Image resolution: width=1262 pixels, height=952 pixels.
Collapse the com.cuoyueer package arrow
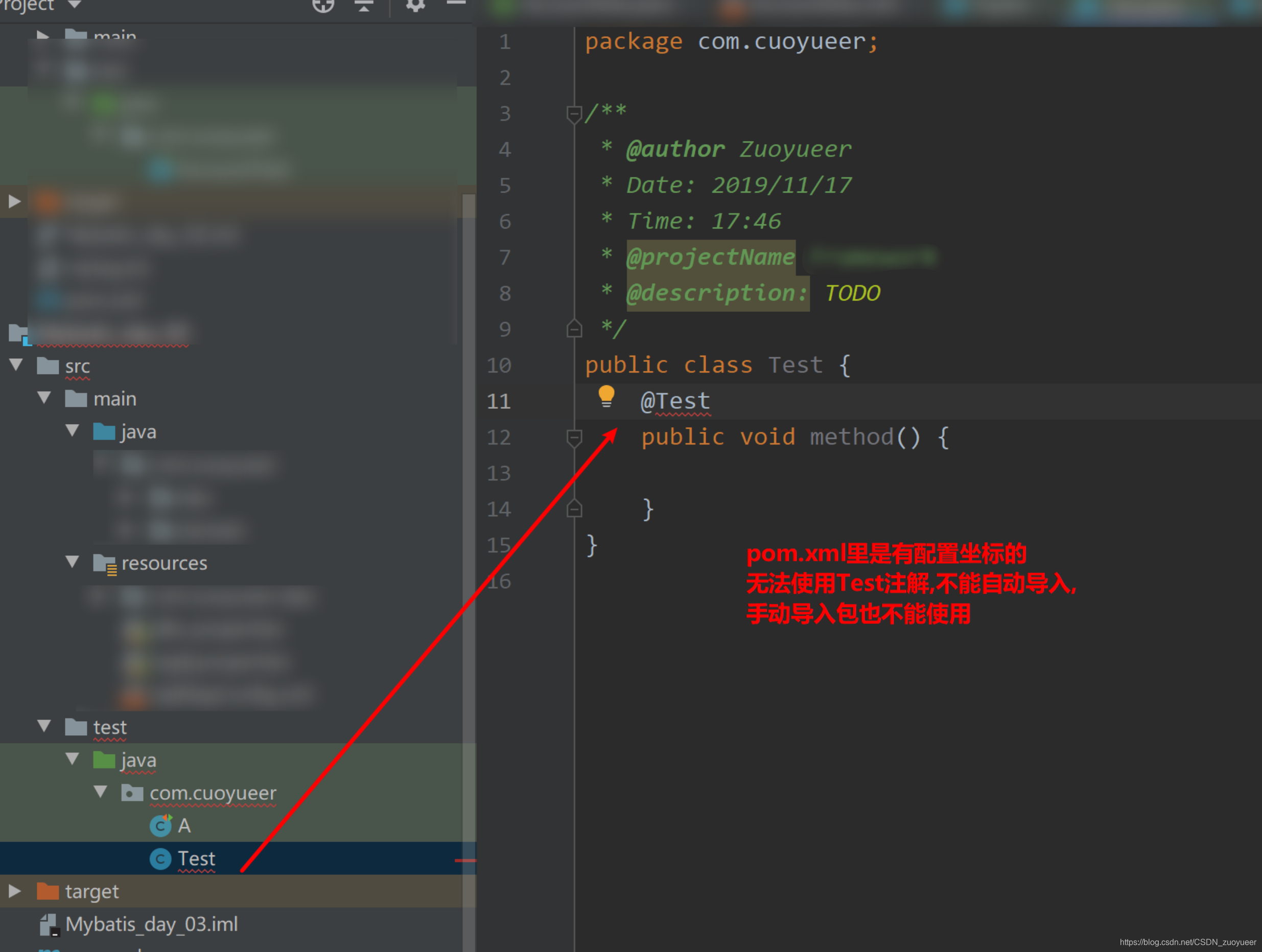click(101, 792)
